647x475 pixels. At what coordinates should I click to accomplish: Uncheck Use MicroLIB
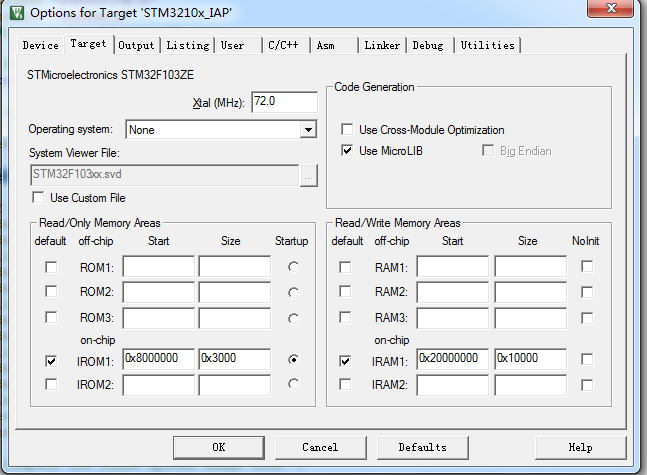click(x=347, y=150)
